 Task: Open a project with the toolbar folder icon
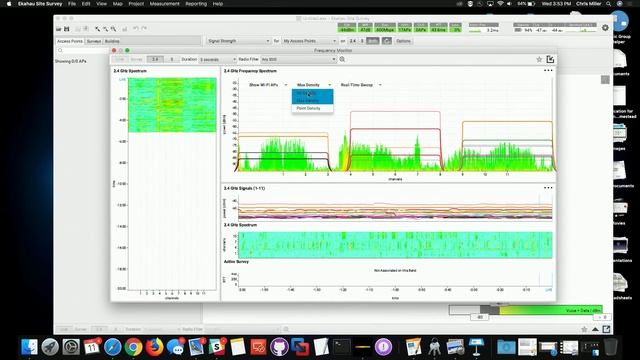(x=59, y=29)
